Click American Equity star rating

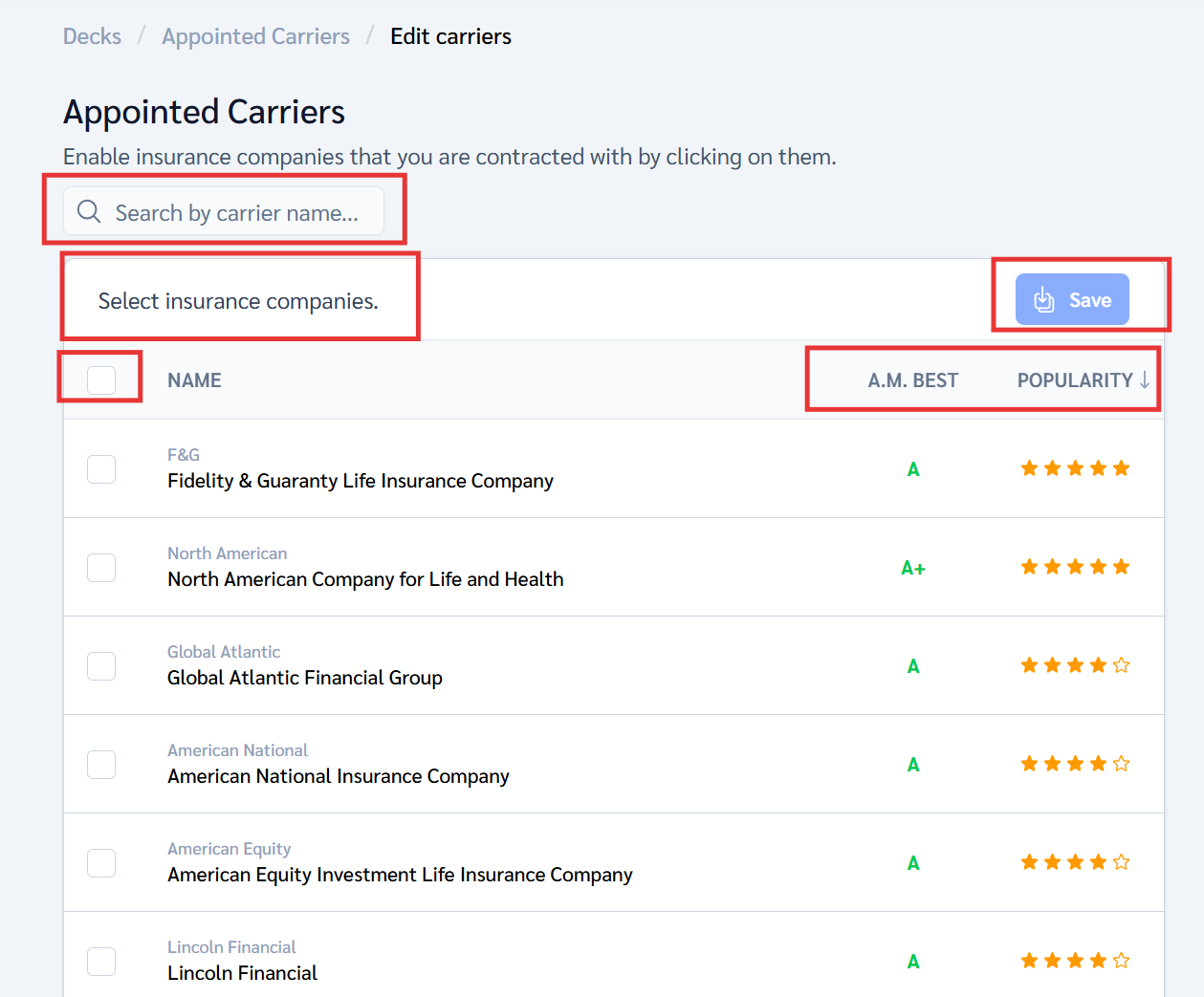tap(1075, 862)
